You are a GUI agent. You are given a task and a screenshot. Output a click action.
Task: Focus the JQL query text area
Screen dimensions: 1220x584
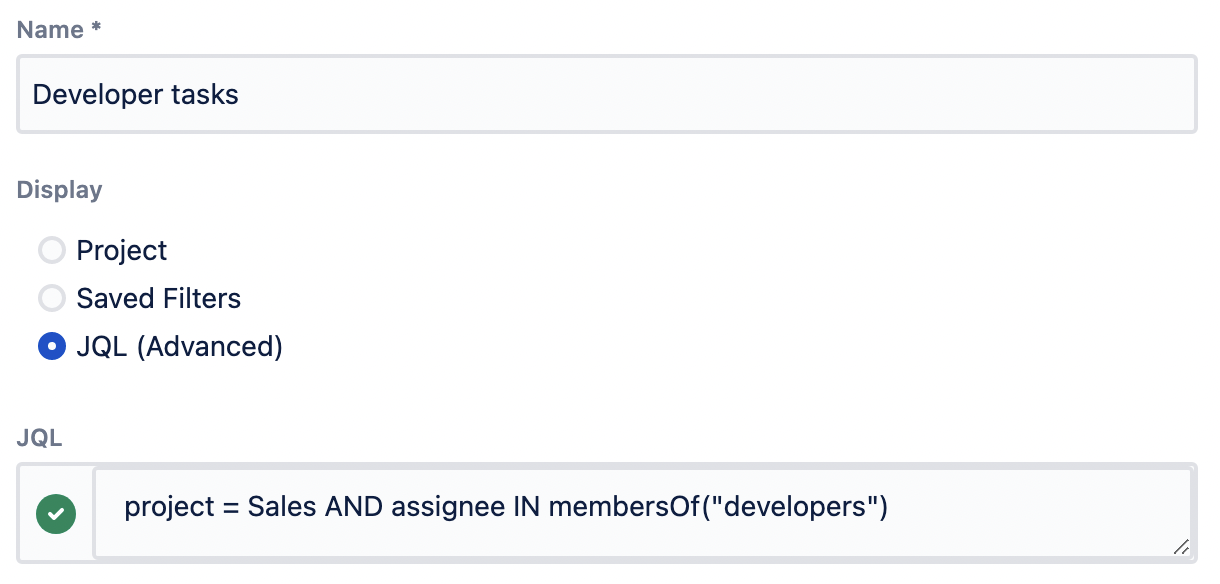(x=1000, y=510)
